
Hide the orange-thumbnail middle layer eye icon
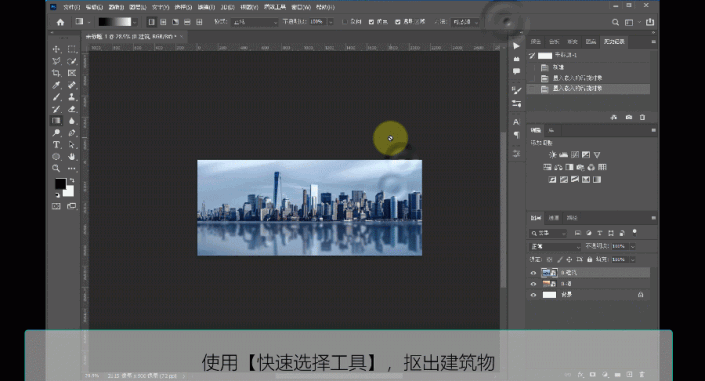533,284
